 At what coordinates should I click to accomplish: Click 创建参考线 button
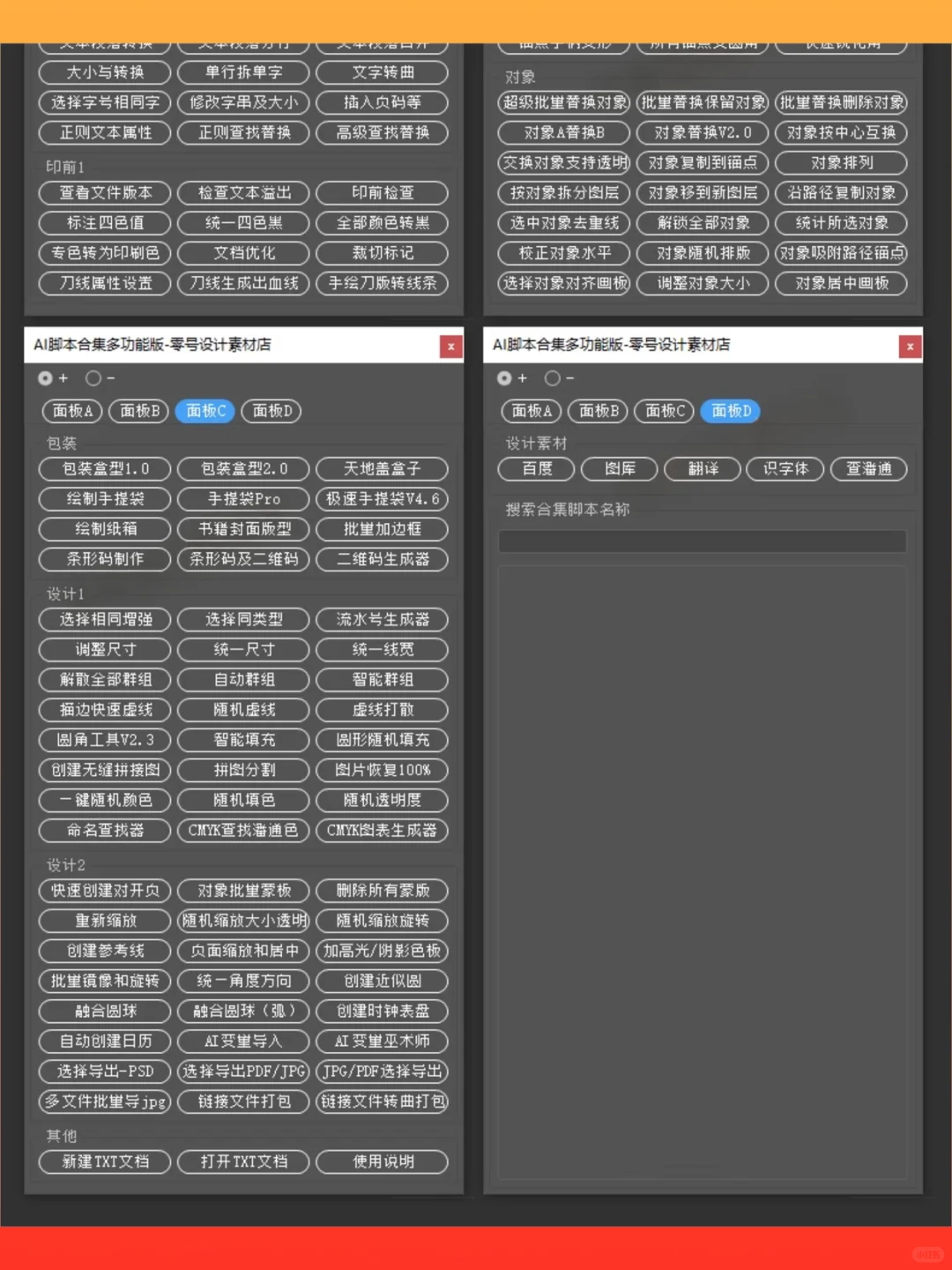(x=105, y=951)
